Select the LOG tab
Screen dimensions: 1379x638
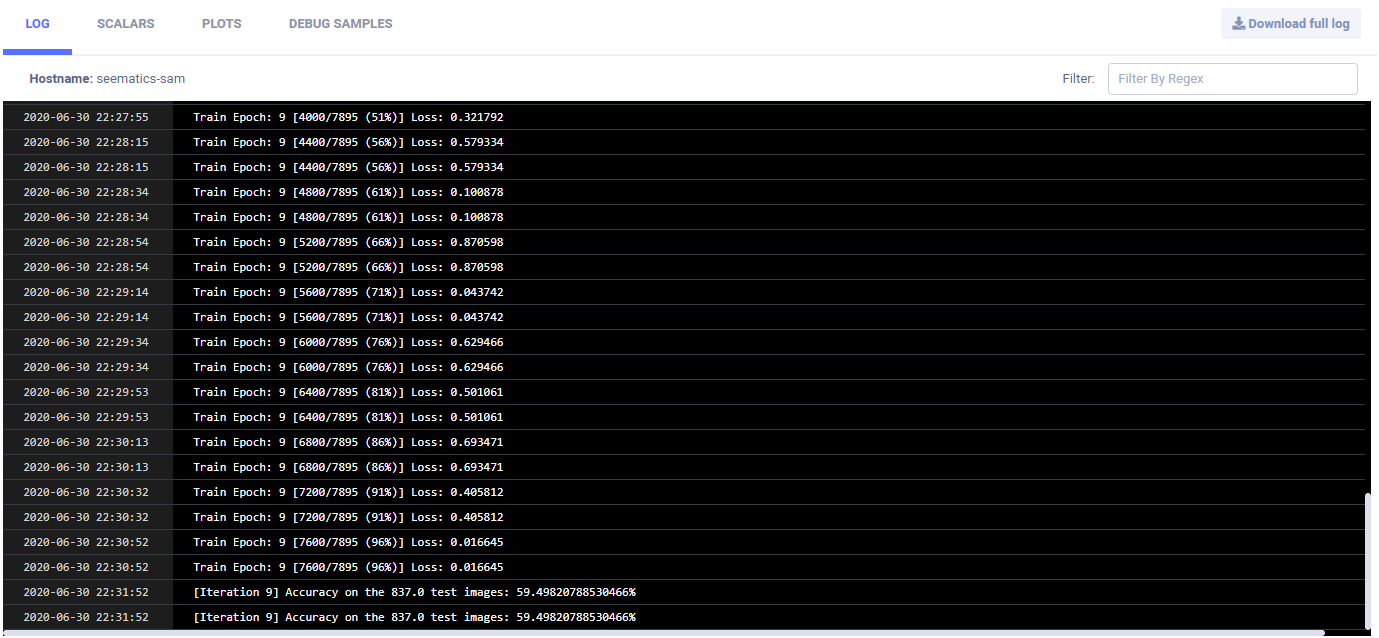point(37,24)
